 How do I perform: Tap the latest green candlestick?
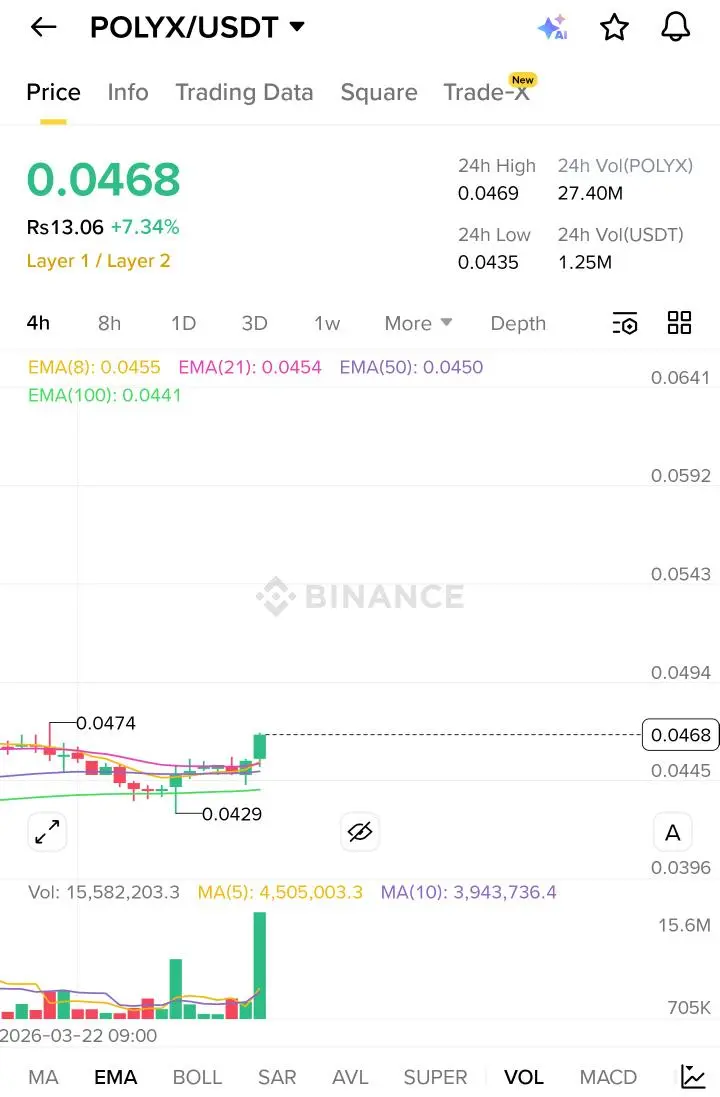(x=260, y=746)
